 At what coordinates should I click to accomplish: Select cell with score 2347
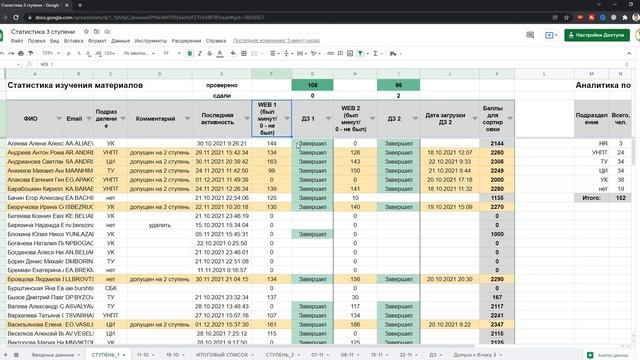pyautogui.click(x=497, y=324)
